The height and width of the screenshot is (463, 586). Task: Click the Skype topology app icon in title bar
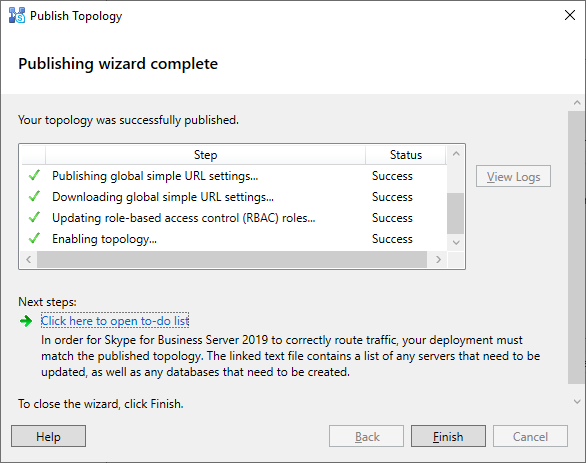click(x=17, y=16)
